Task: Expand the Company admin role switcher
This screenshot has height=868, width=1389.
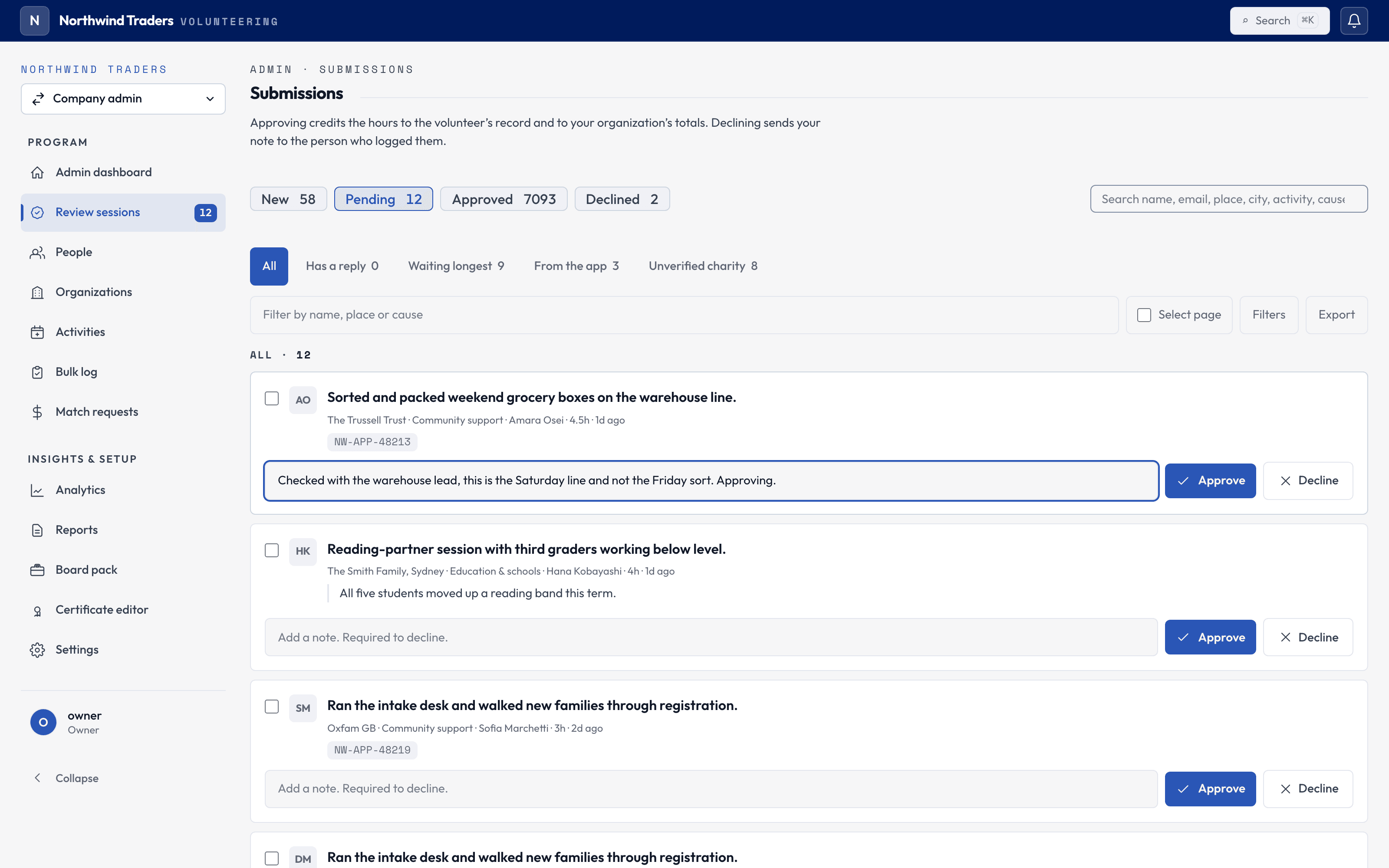Action: point(123,99)
